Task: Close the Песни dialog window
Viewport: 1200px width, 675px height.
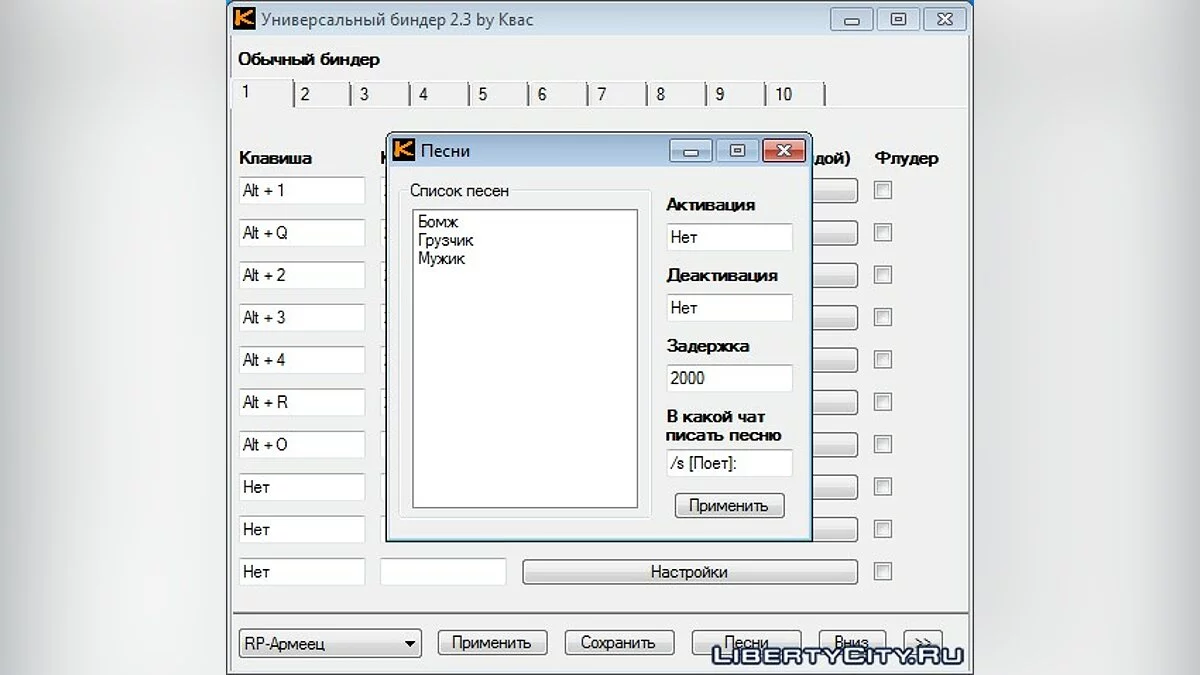Action: click(x=783, y=151)
